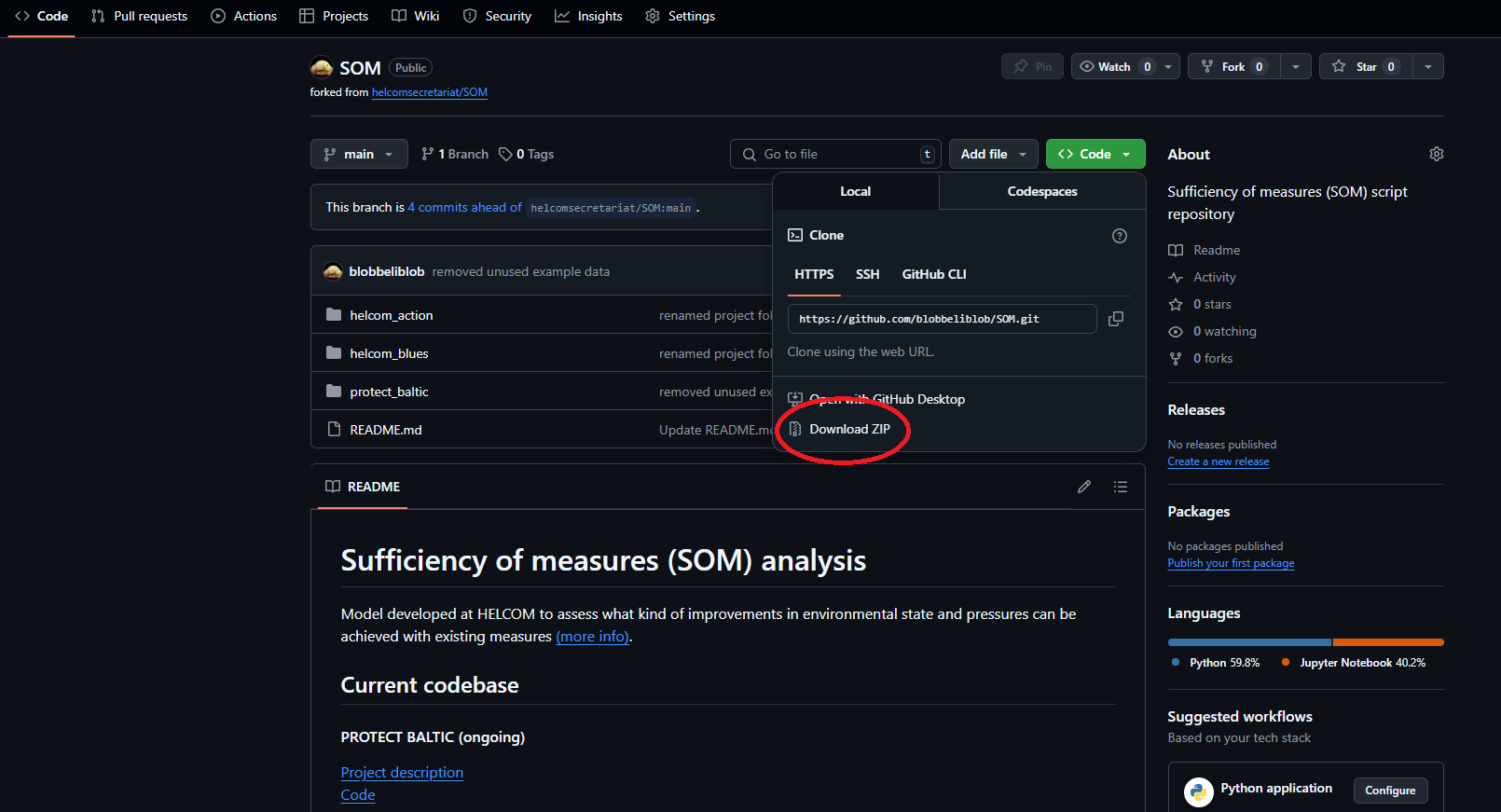Image resolution: width=1501 pixels, height=812 pixels.
Task: Open the protect_baltic folder
Action: pos(389,392)
